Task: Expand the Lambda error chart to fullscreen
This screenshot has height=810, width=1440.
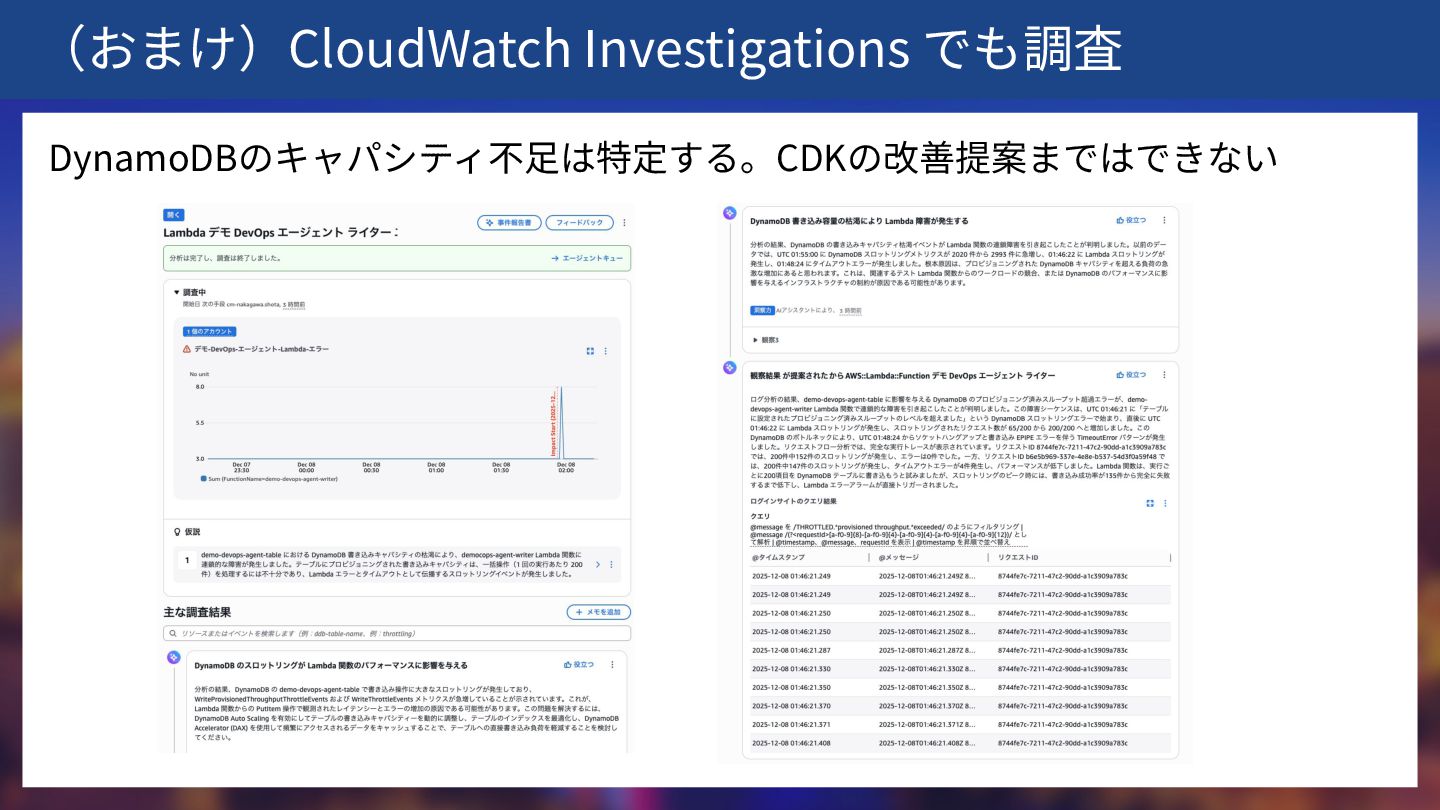Action: point(590,351)
